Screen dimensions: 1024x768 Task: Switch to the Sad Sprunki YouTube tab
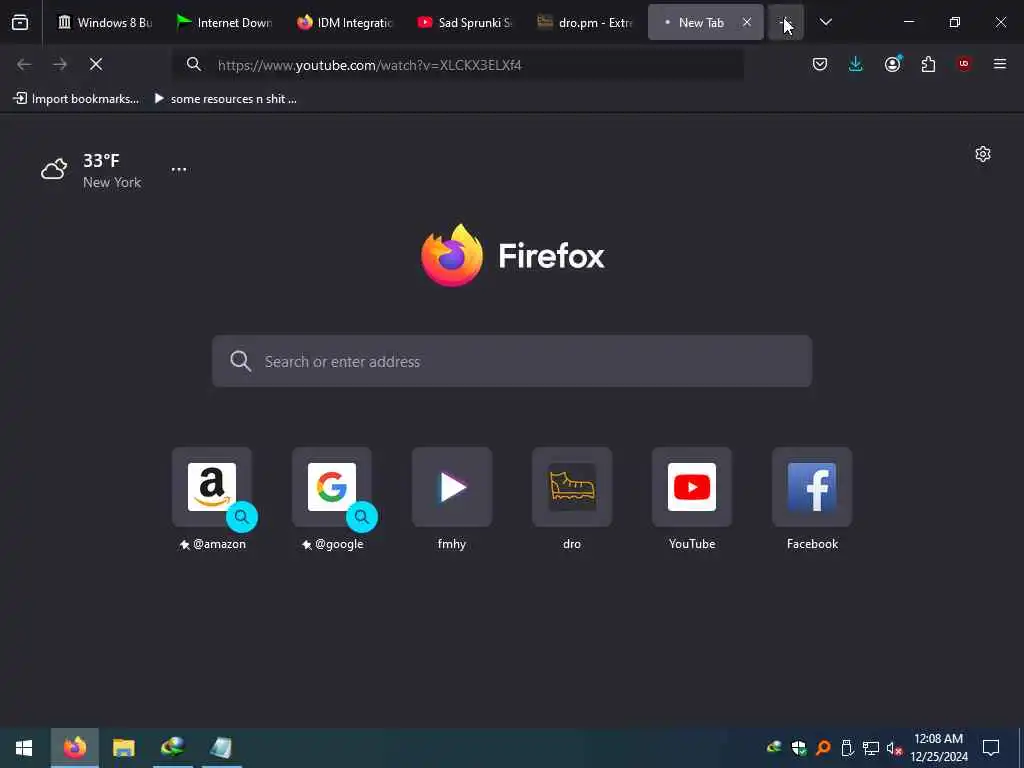(464, 22)
